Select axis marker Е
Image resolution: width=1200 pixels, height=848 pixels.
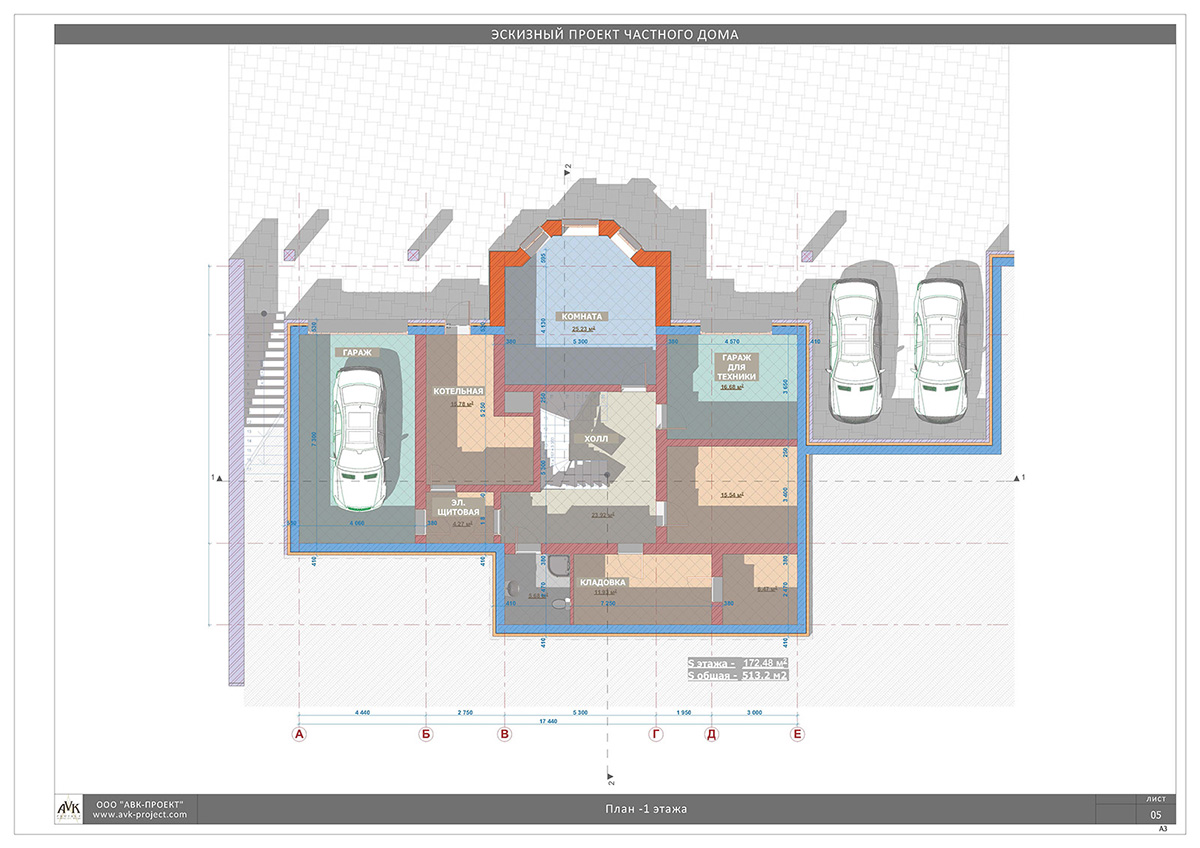(x=797, y=735)
